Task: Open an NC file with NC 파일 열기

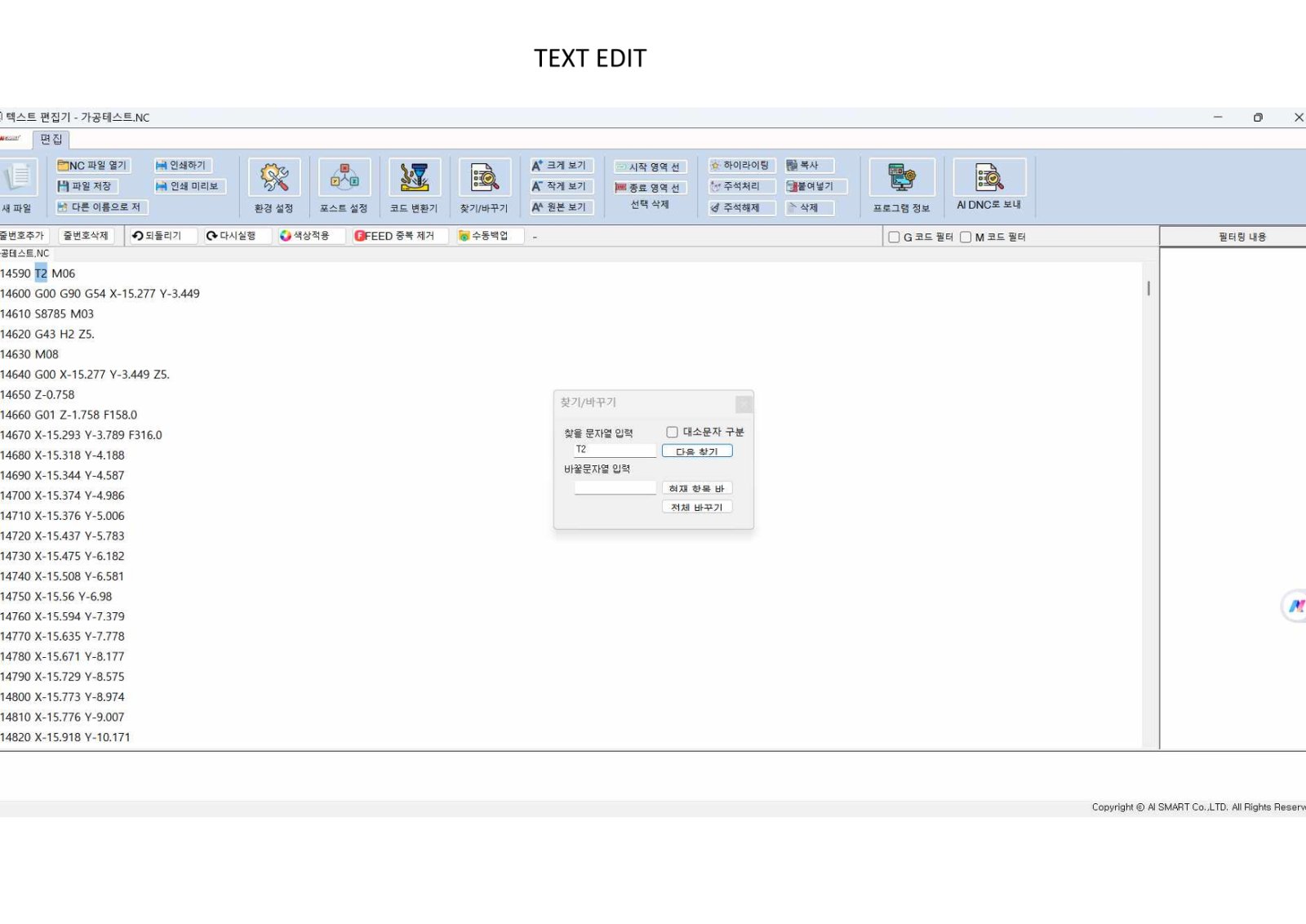Action: pyautogui.click(x=92, y=165)
